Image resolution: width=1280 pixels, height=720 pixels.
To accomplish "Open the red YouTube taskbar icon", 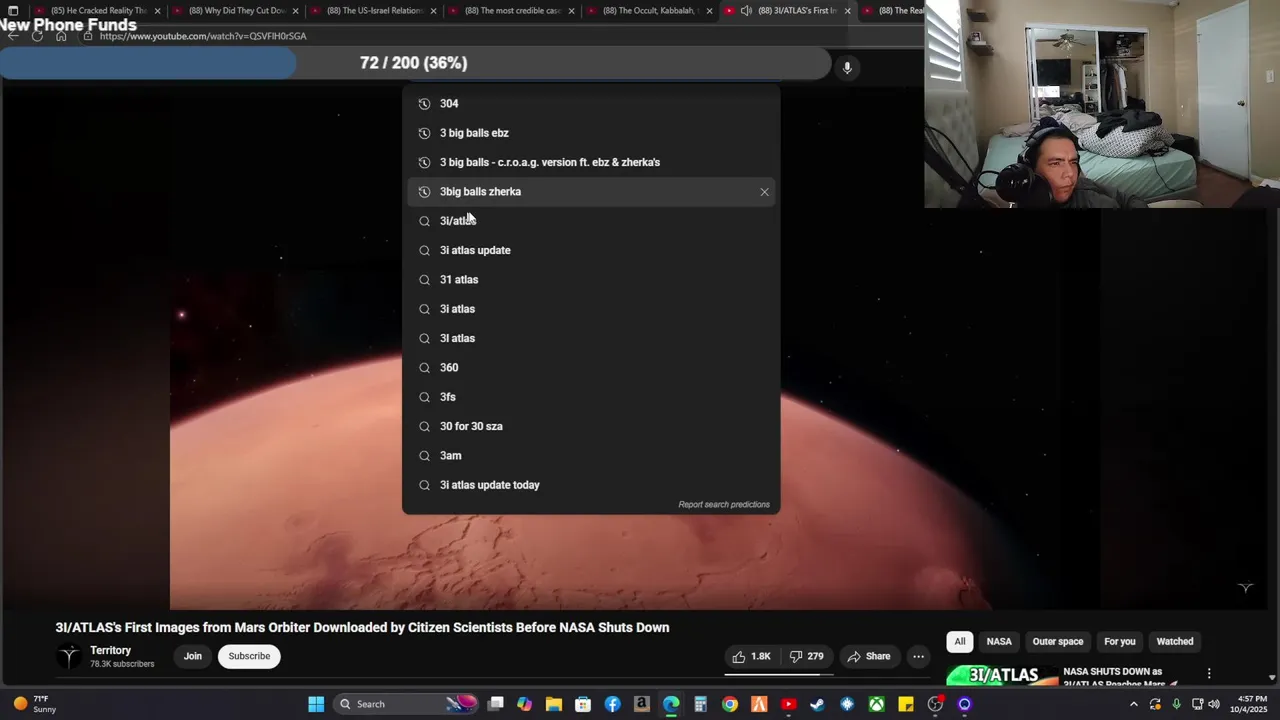I will point(788,704).
